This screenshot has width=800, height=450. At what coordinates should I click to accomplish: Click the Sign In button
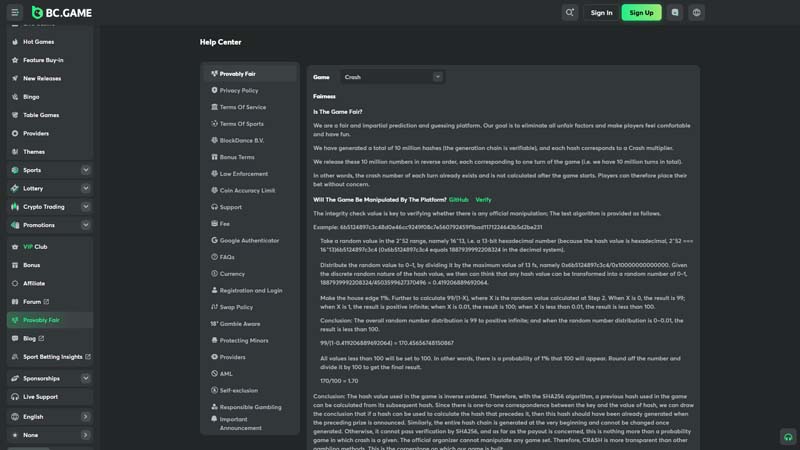tap(601, 13)
